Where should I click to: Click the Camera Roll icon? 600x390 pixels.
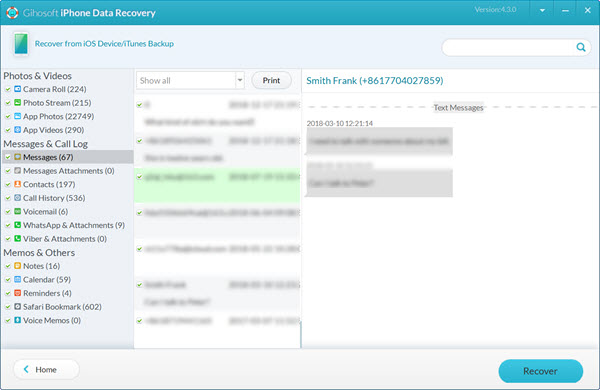click(x=17, y=89)
